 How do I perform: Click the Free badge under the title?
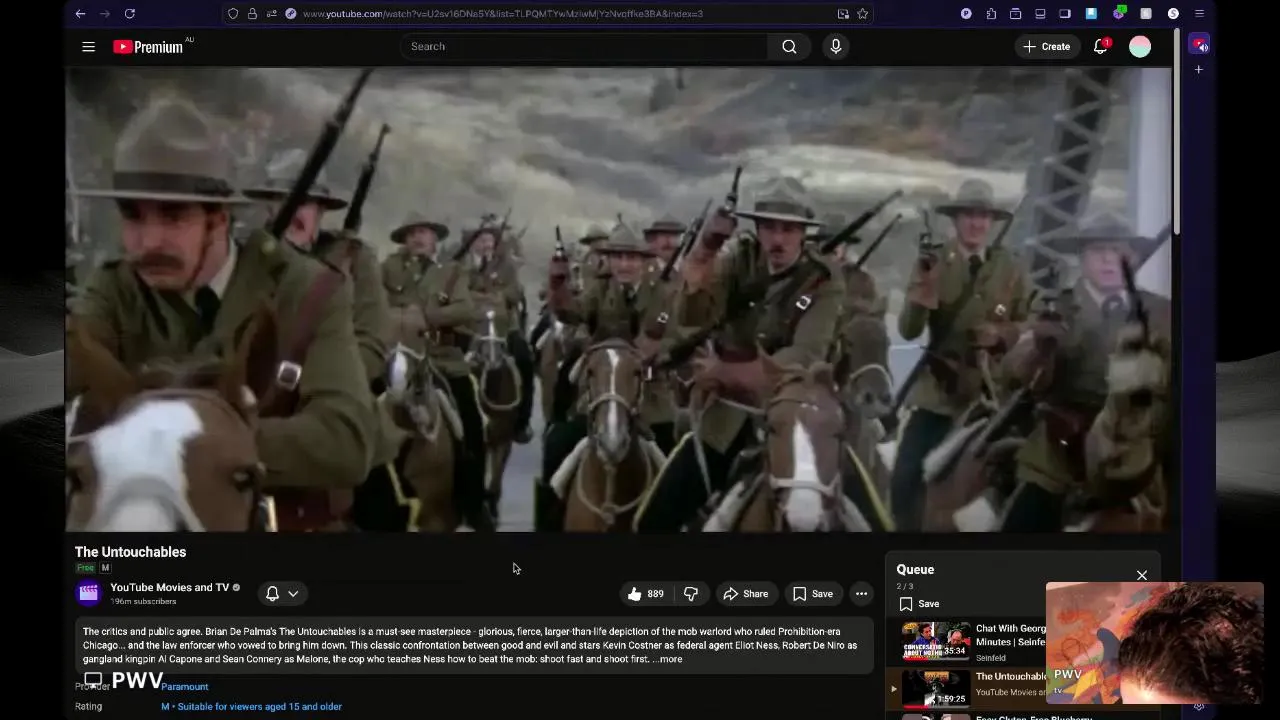coord(85,568)
